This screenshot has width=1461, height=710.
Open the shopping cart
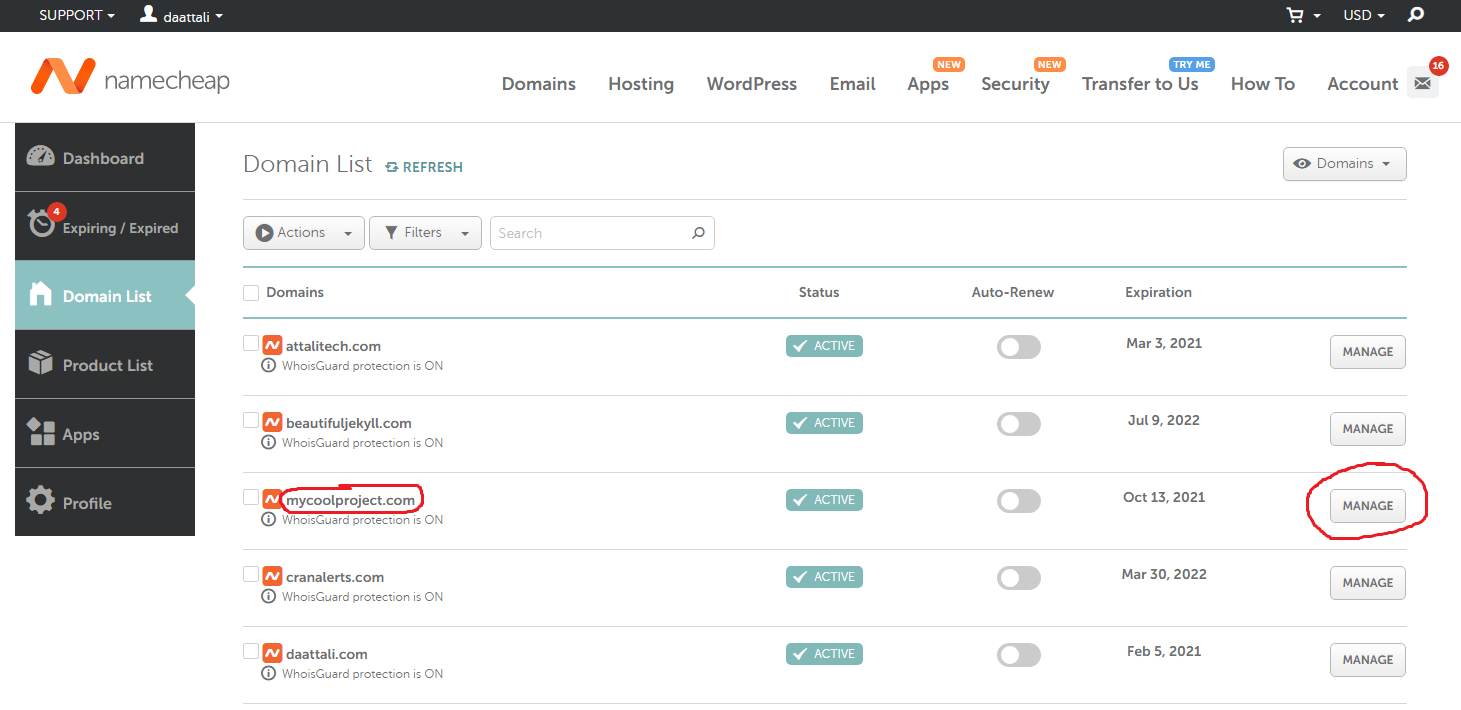pyautogui.click(x=1295, y=15)
